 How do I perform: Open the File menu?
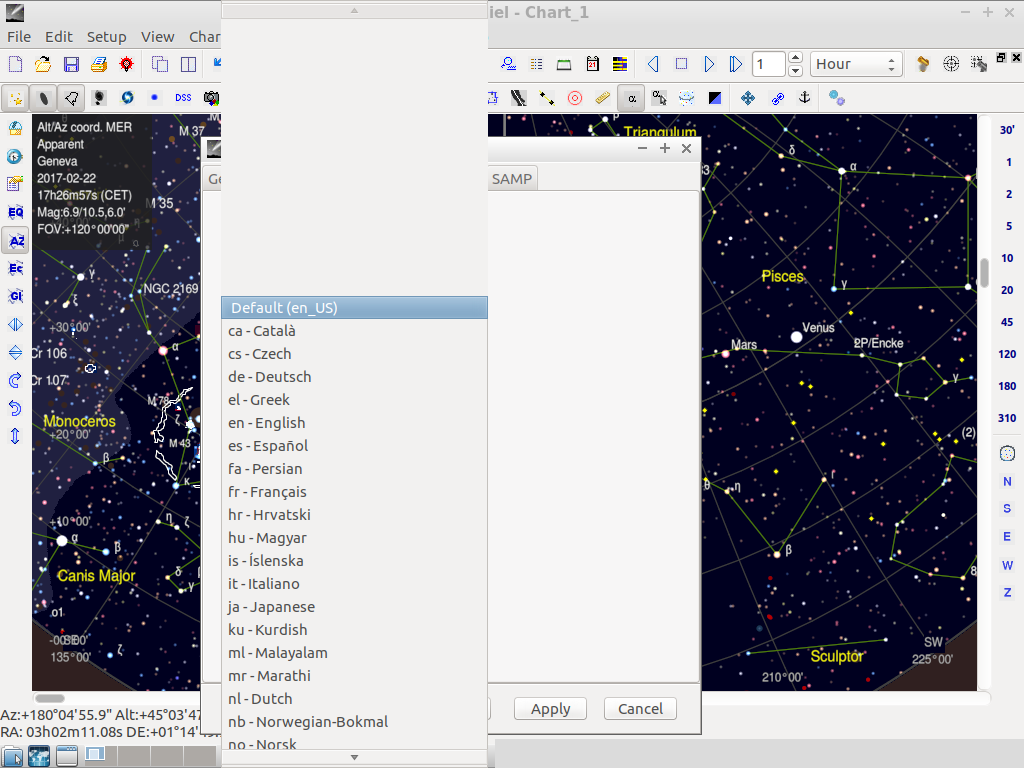click(19, 37)
